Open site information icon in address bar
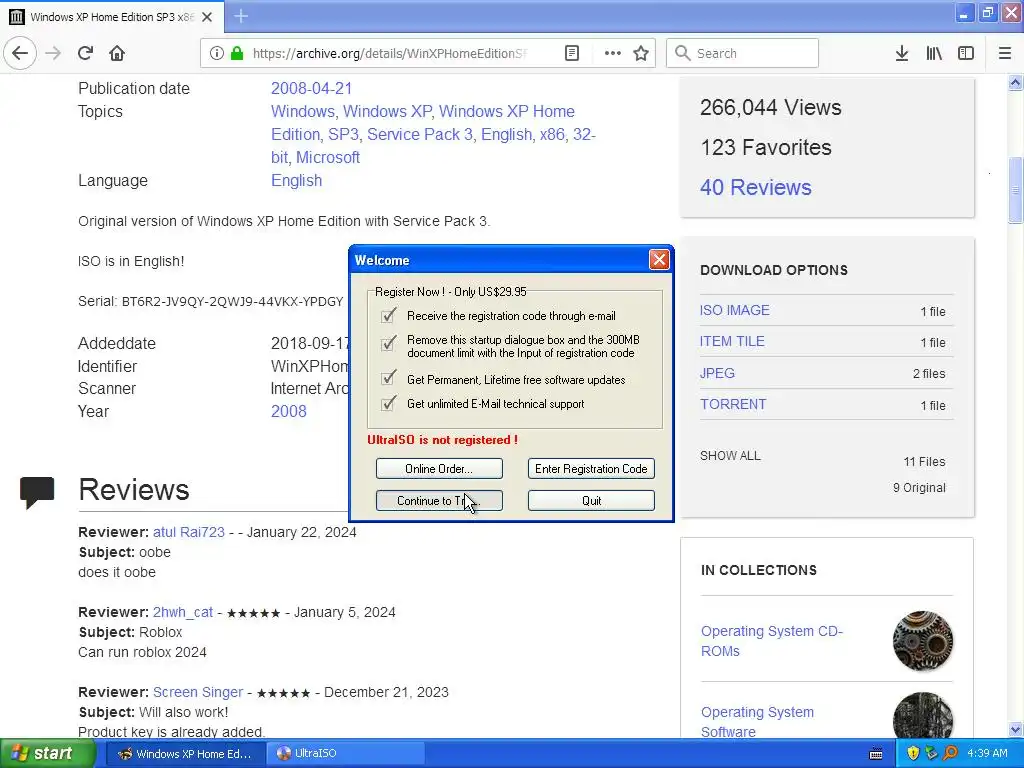The height and width of the screenshot is (768, 1024). tap(216, 53)
